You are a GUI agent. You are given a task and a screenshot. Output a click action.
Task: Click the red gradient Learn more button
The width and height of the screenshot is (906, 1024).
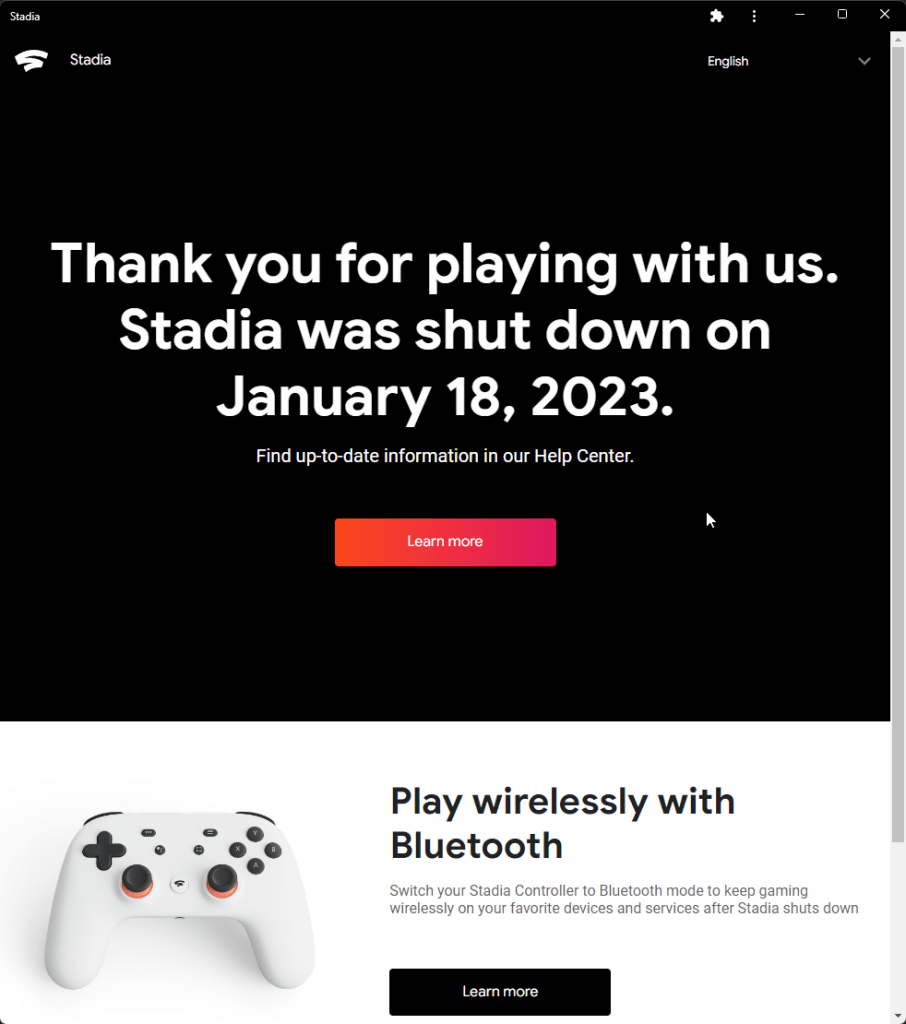(x=445, y=542)
